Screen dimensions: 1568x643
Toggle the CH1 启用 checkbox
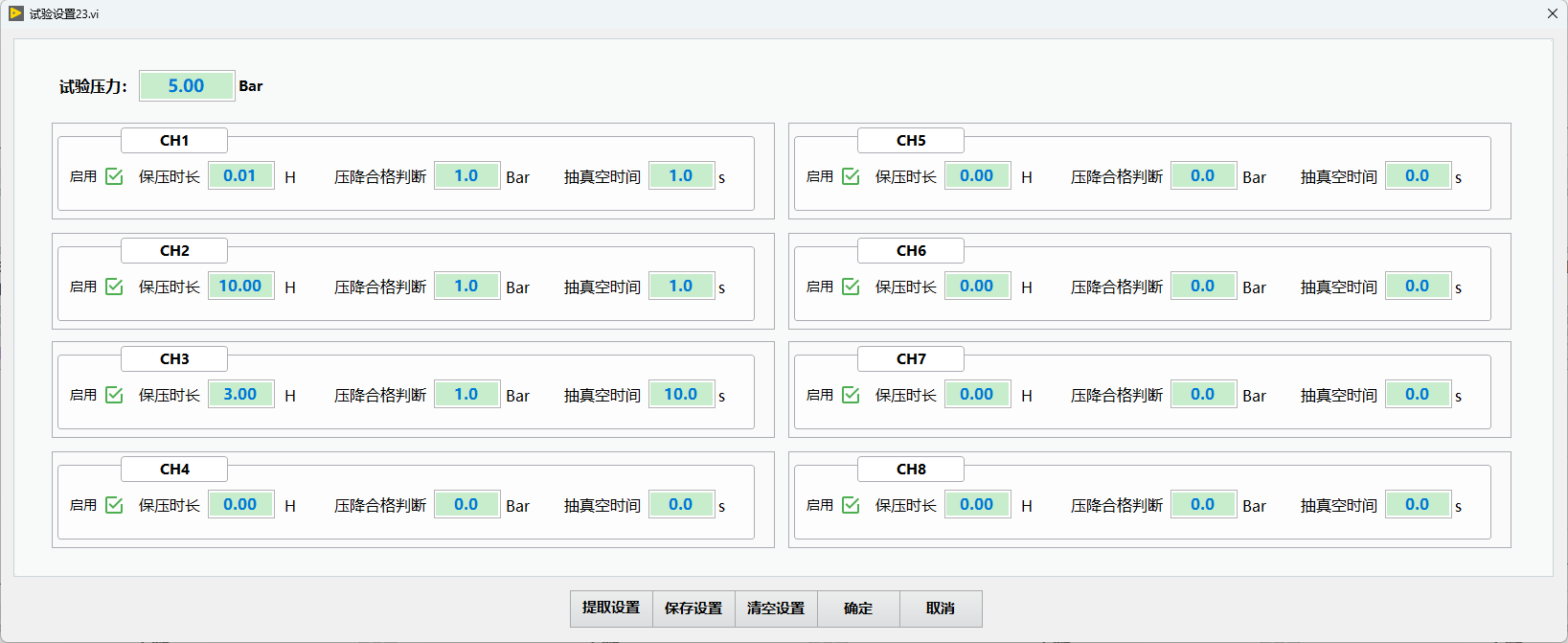pyautogui.click(x=114, y=176)
